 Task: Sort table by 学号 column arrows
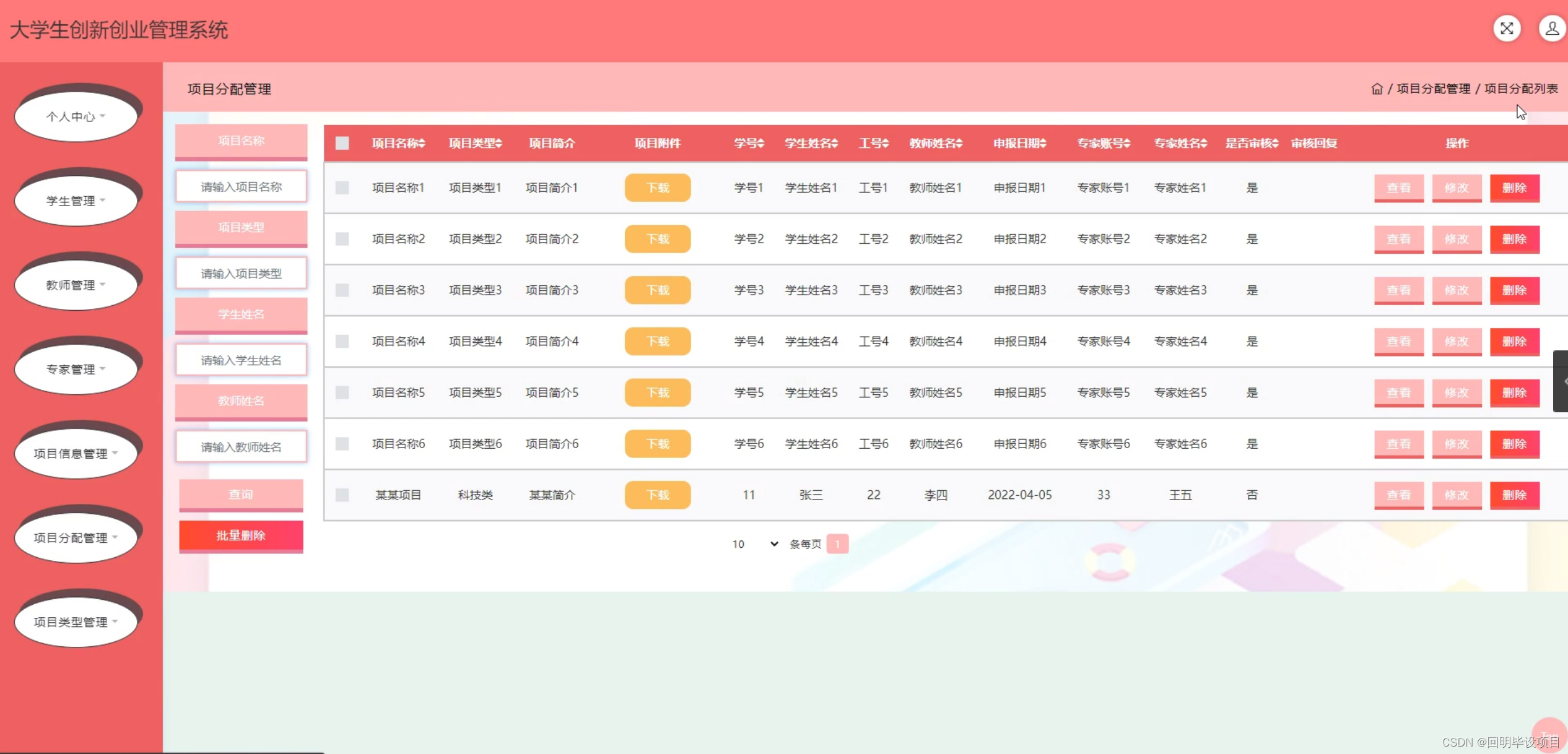(760, 144)
